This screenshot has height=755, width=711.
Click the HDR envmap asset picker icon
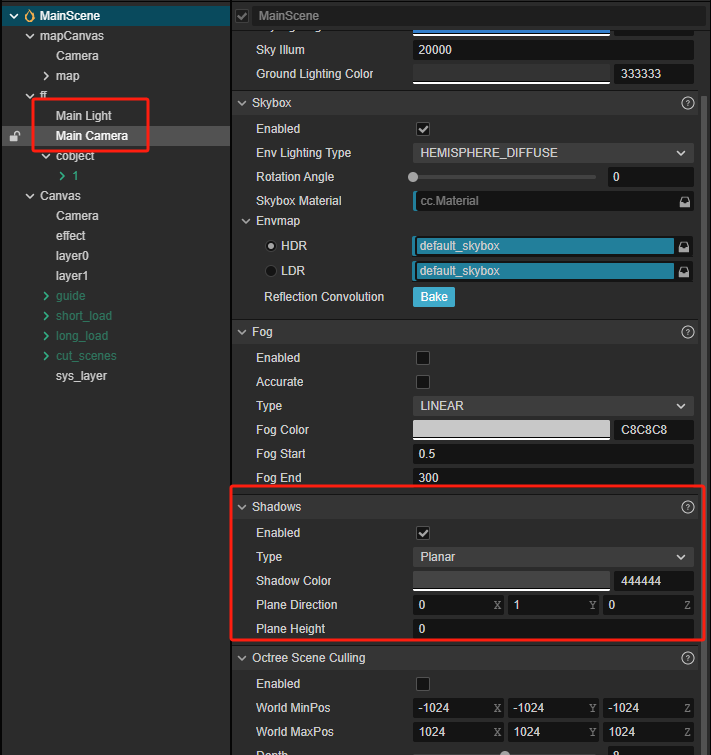tap(684, 247)
